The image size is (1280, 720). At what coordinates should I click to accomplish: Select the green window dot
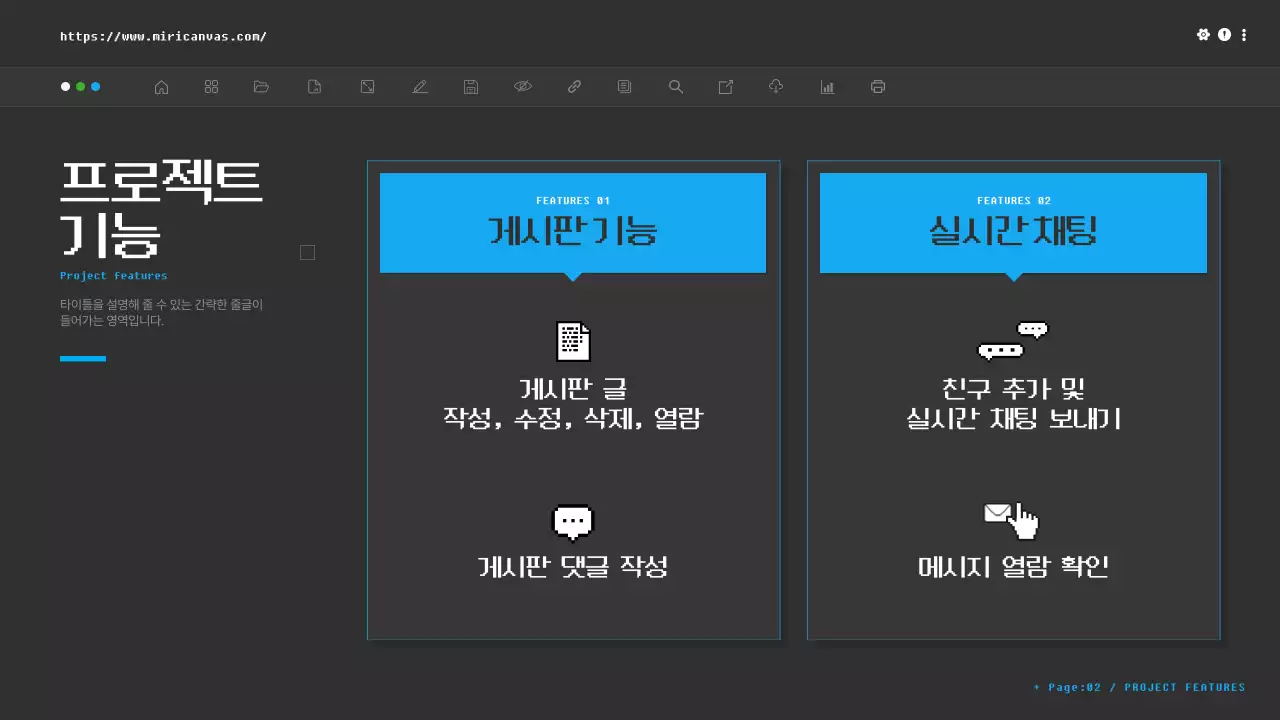80,87
